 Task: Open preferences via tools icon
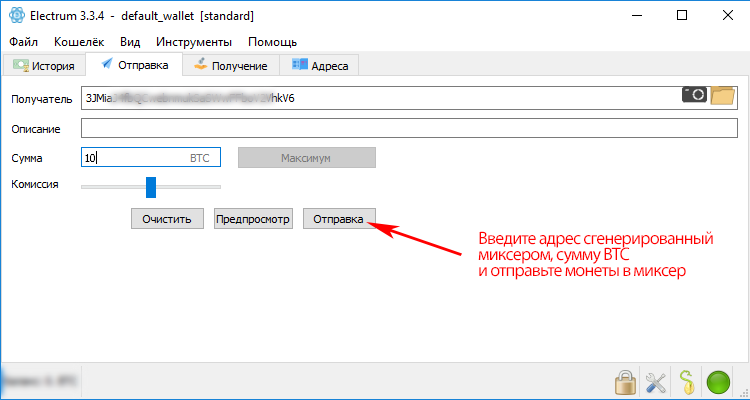click(656, 381)
